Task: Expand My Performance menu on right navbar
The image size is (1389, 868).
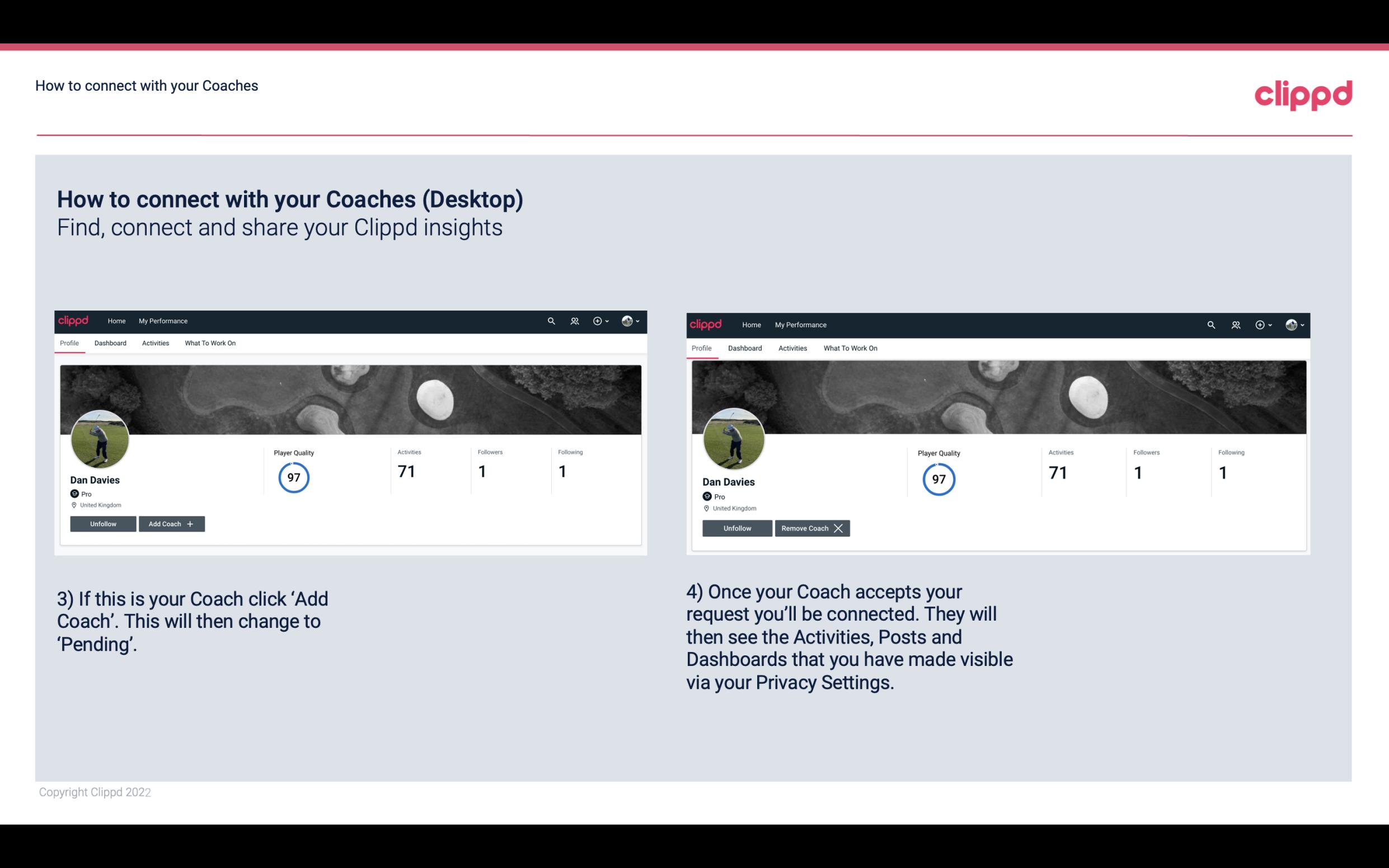Action: coord(800,324)
